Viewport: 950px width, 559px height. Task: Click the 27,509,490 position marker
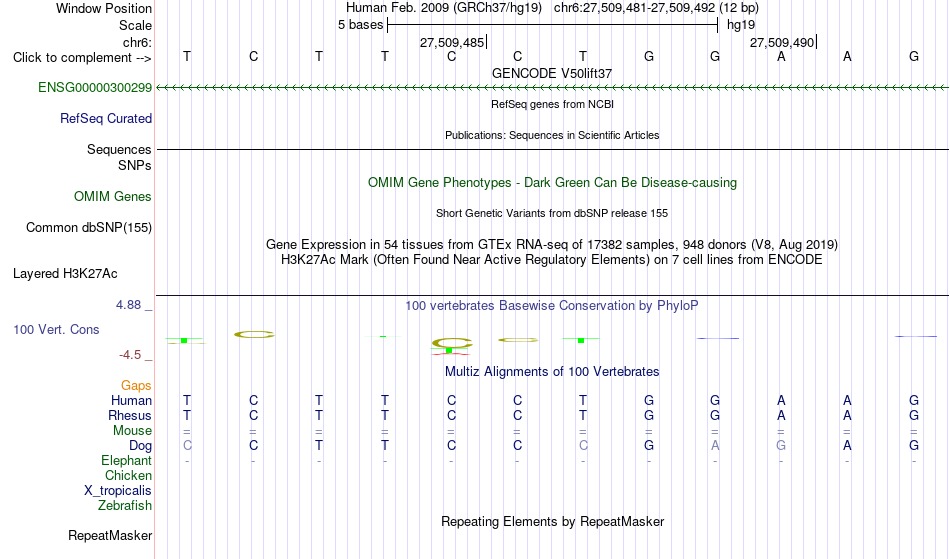tap(783, 43)
